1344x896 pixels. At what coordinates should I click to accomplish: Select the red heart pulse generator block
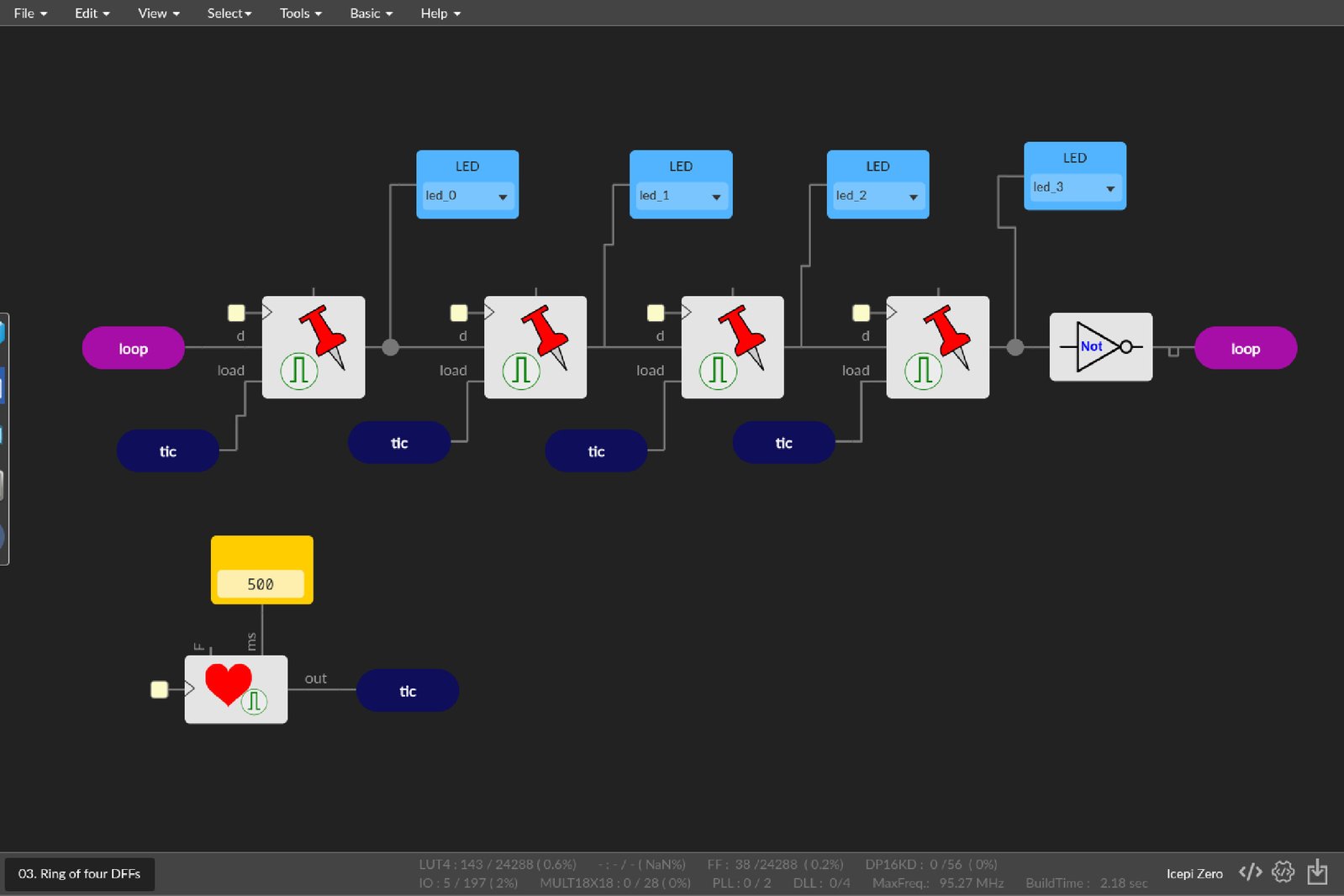click(x=235, y=689)
